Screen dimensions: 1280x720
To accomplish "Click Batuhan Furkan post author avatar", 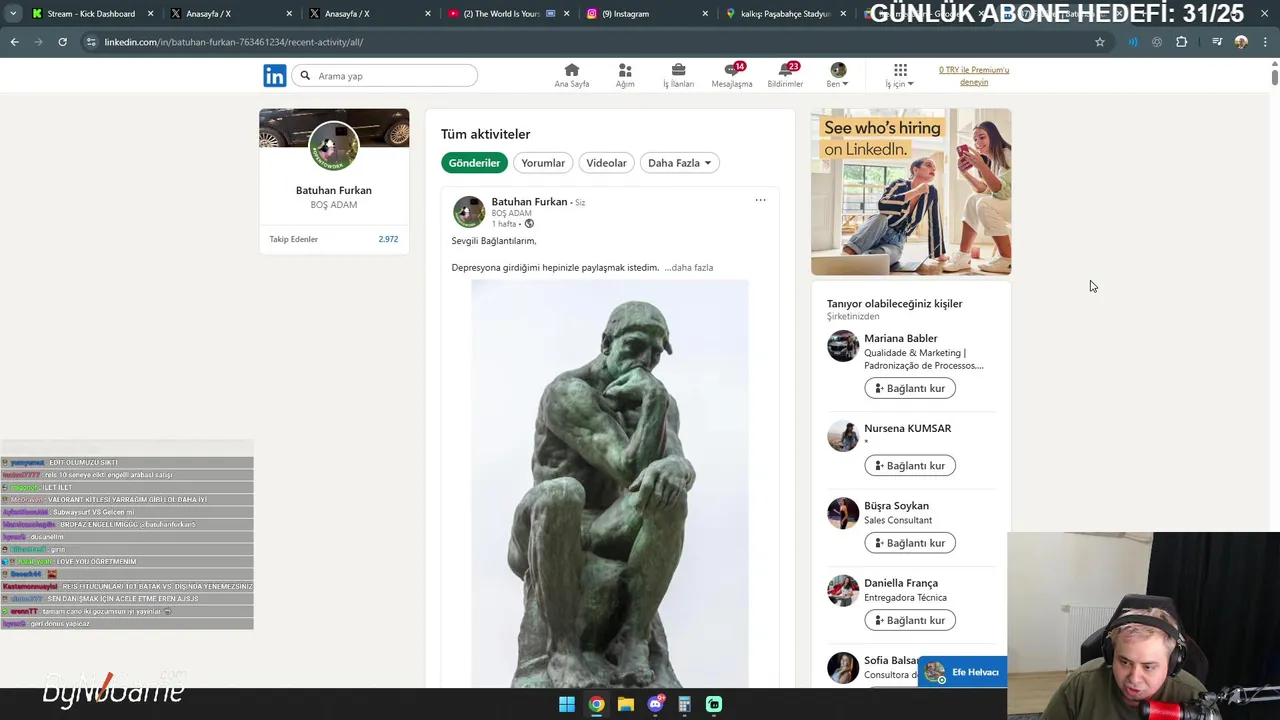I will (469, 212).
